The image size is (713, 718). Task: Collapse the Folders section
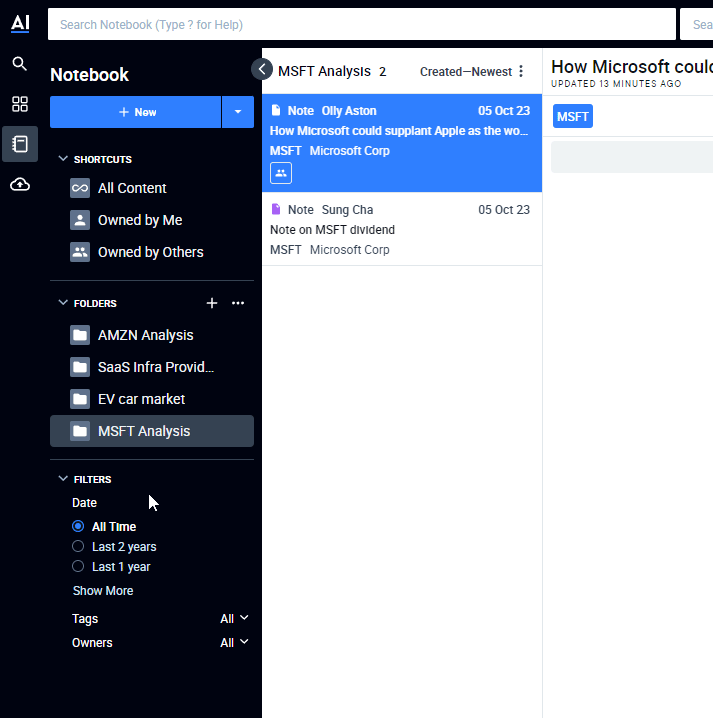click(x=63, y=303)
